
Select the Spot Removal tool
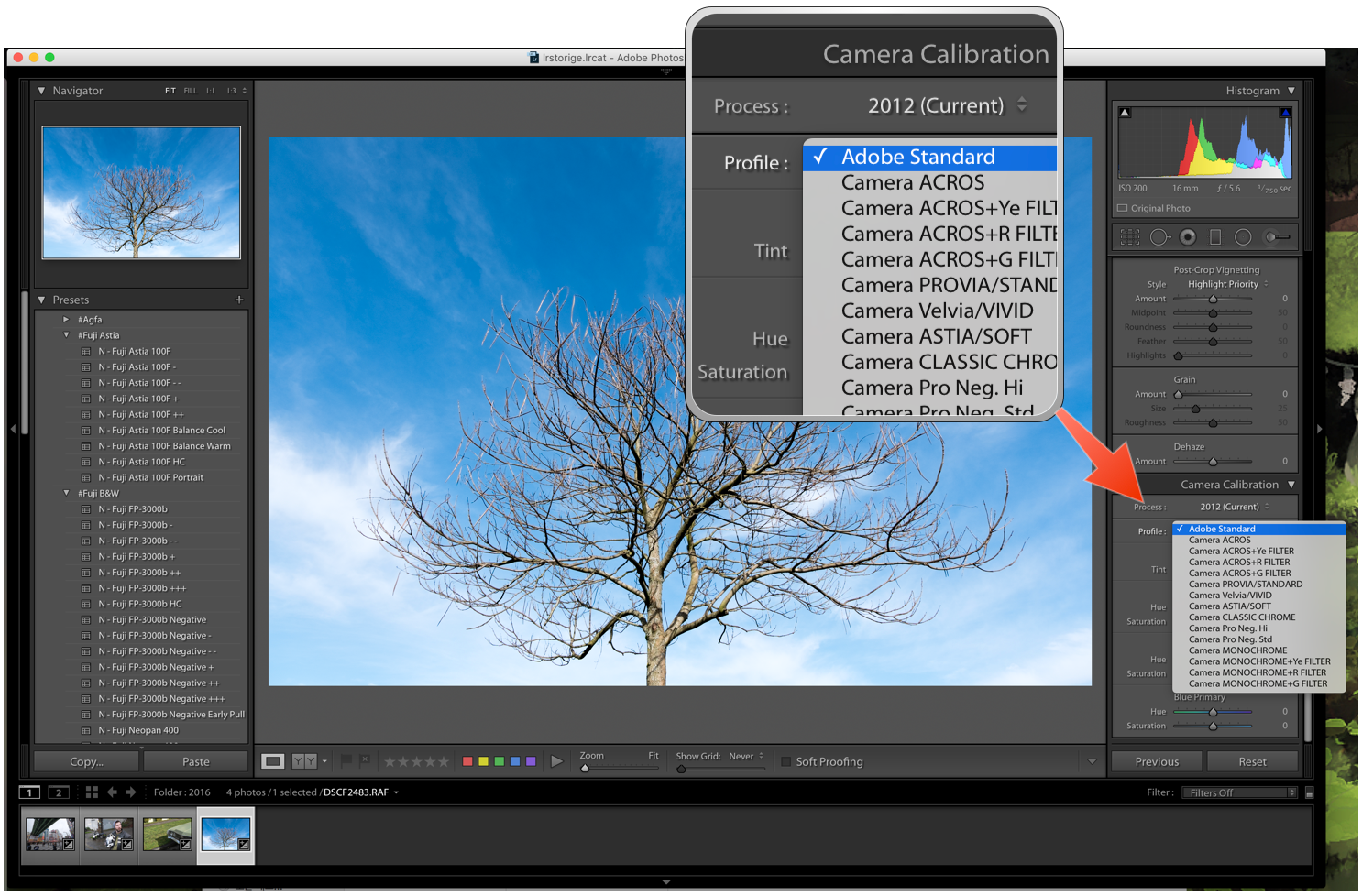1160,237
